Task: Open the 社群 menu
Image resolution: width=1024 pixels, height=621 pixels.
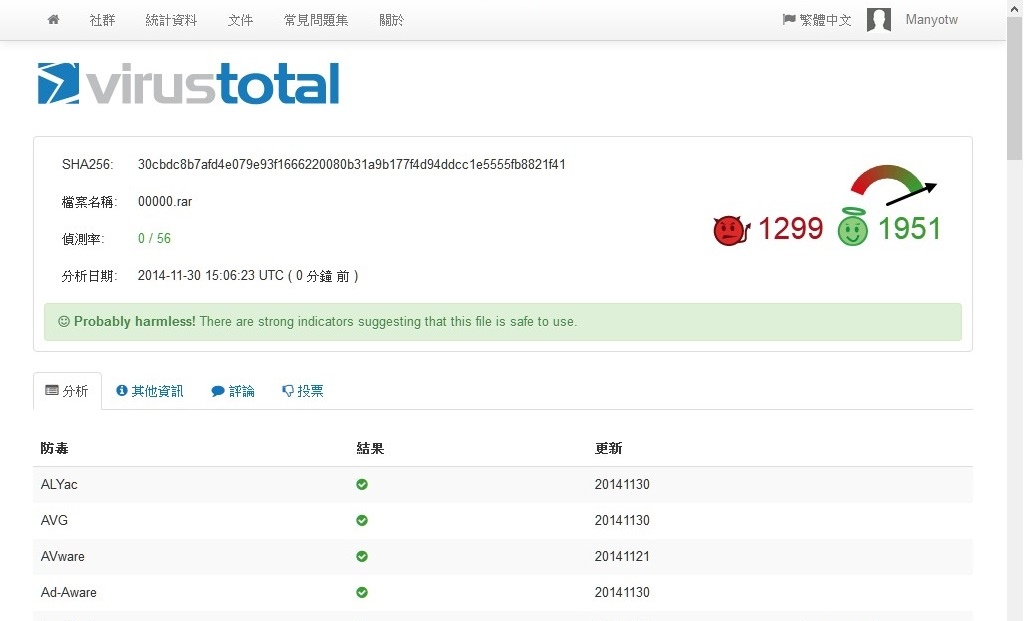Action: pyautogui.click(x=103, y=20)
